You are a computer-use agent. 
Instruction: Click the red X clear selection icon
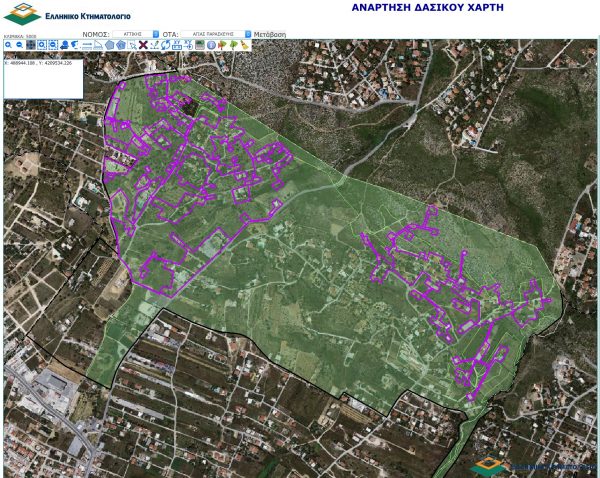pos(143,45)
